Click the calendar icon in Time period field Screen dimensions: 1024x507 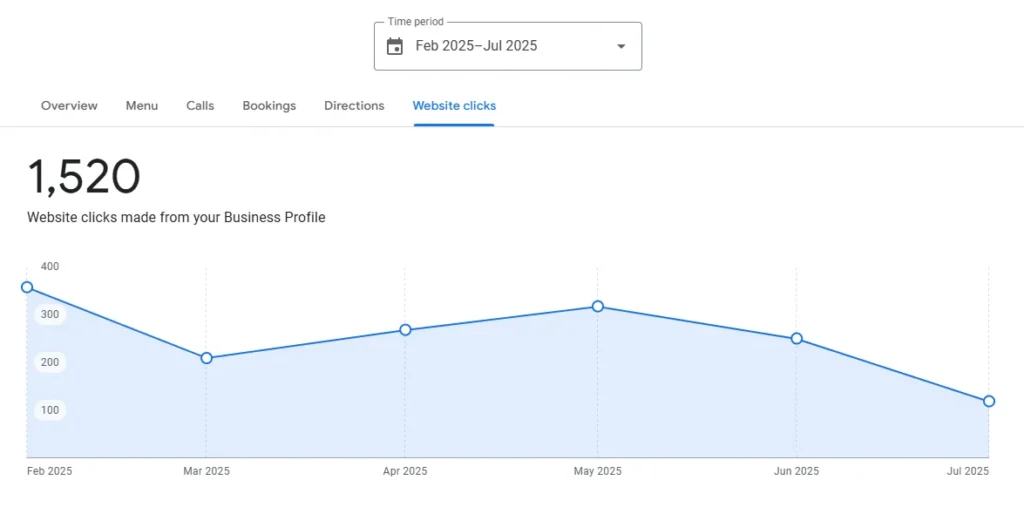[395, 46]
